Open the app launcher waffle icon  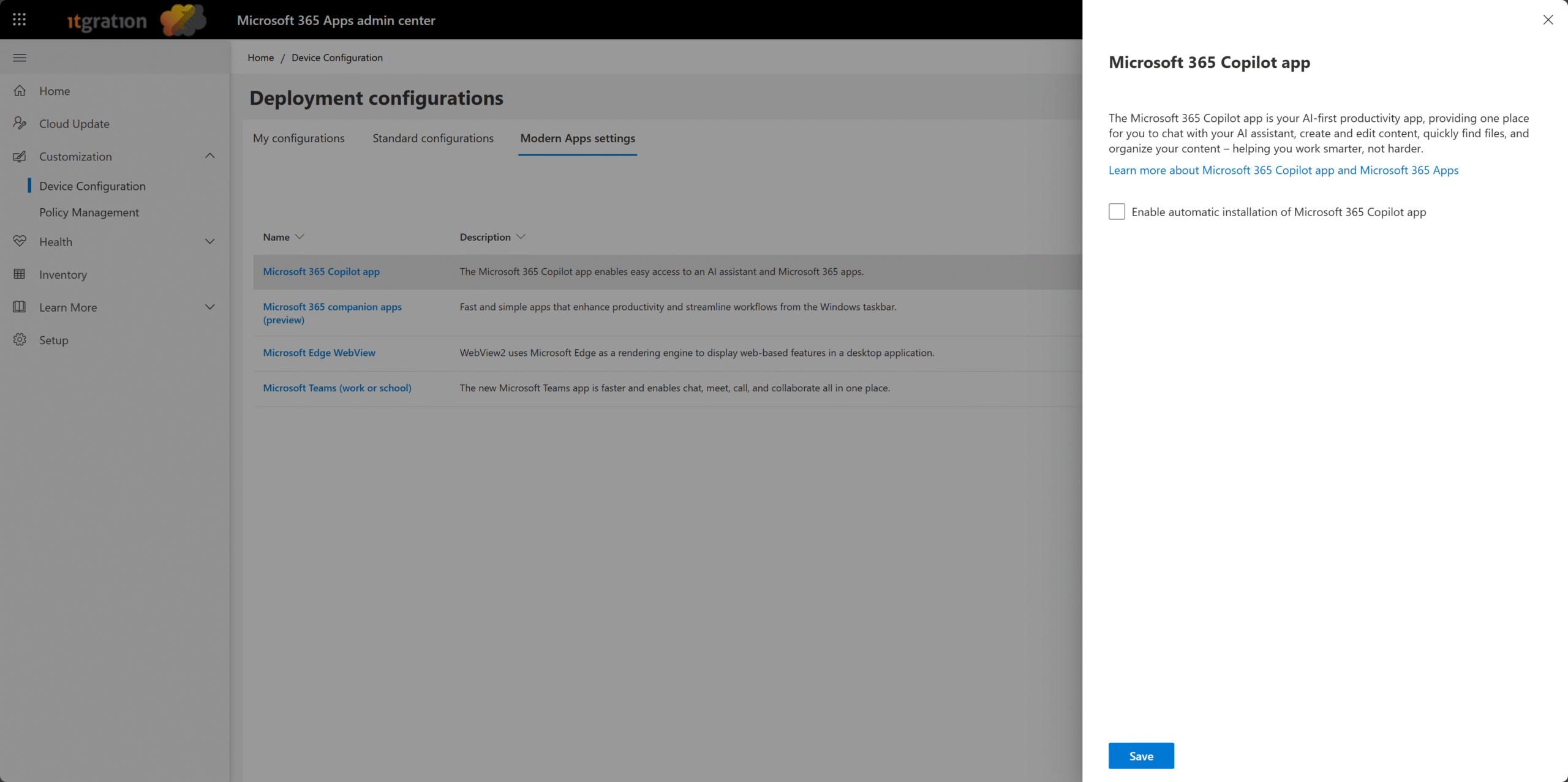click(19, 20)
